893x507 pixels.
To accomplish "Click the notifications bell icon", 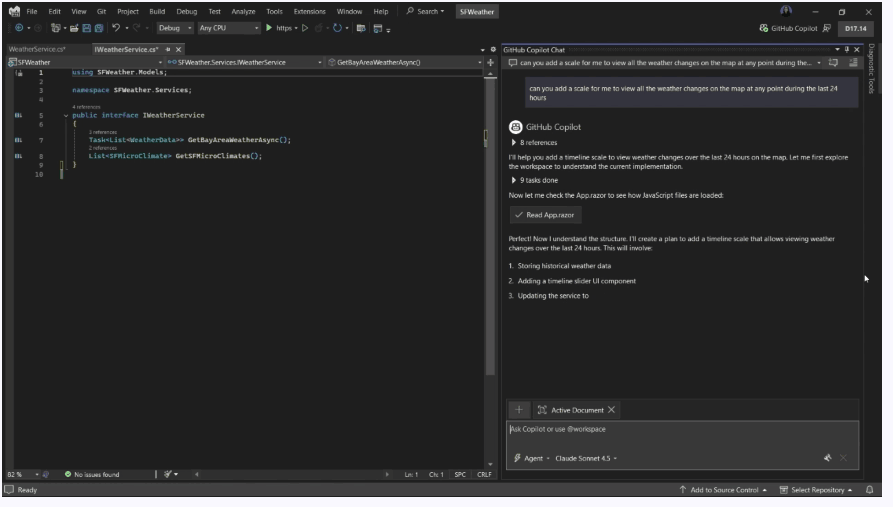I will click(870, 490).
